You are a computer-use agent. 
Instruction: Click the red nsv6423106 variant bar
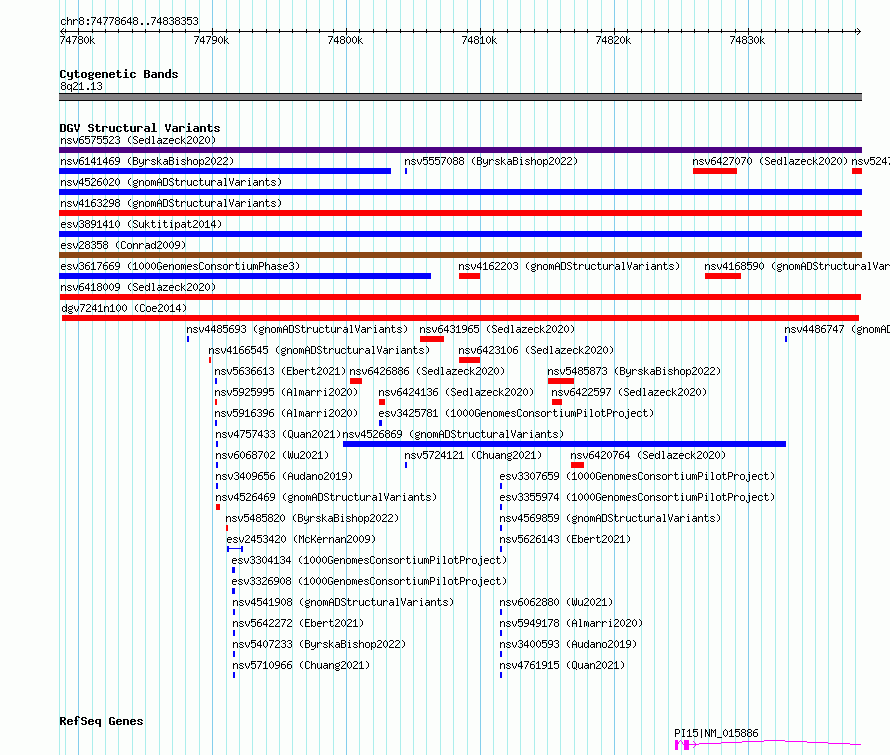469,360
